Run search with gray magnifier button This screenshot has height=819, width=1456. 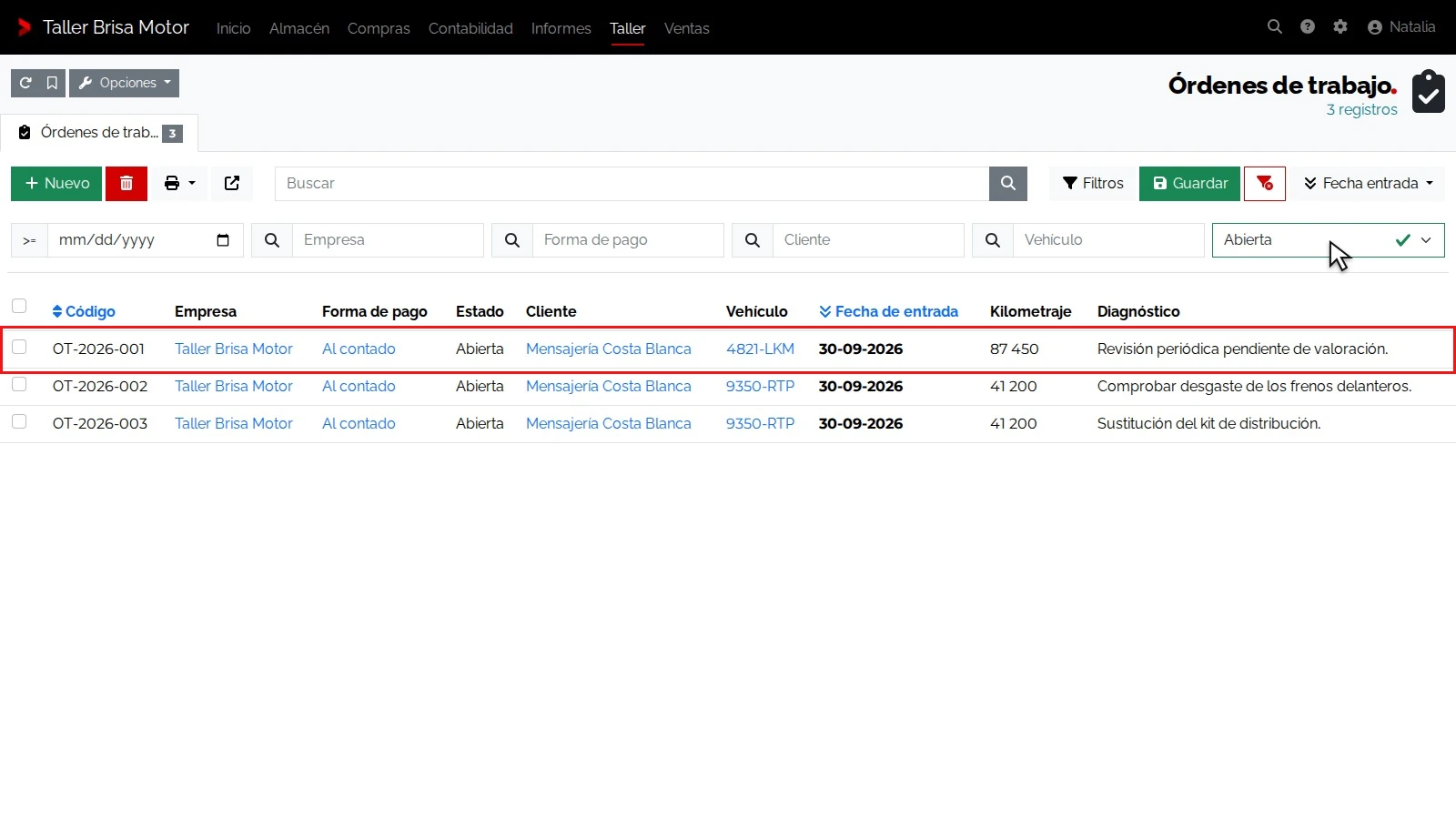pyautogui.click(x=1008, y=184)
